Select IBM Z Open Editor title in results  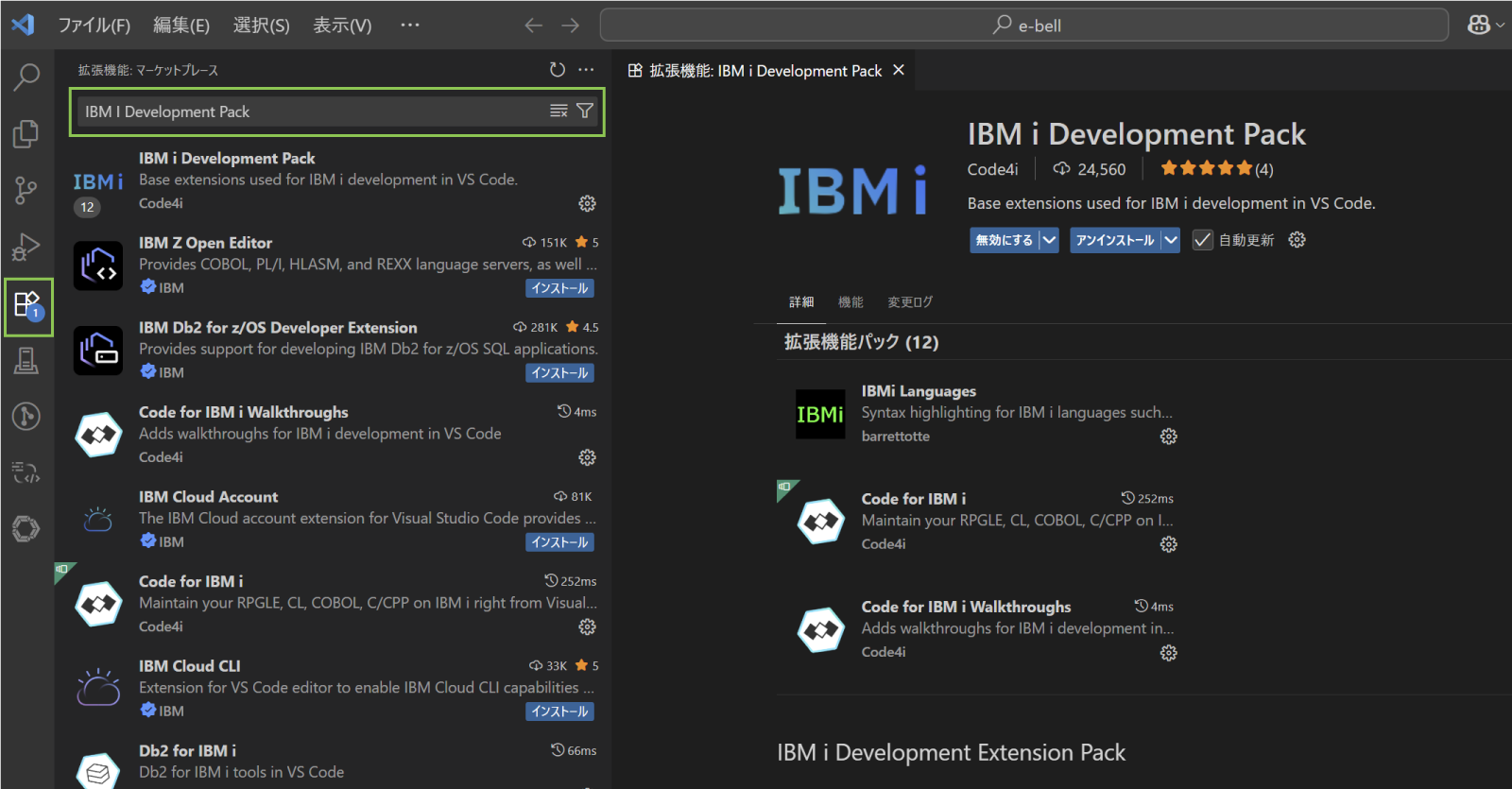click(205, 243)
